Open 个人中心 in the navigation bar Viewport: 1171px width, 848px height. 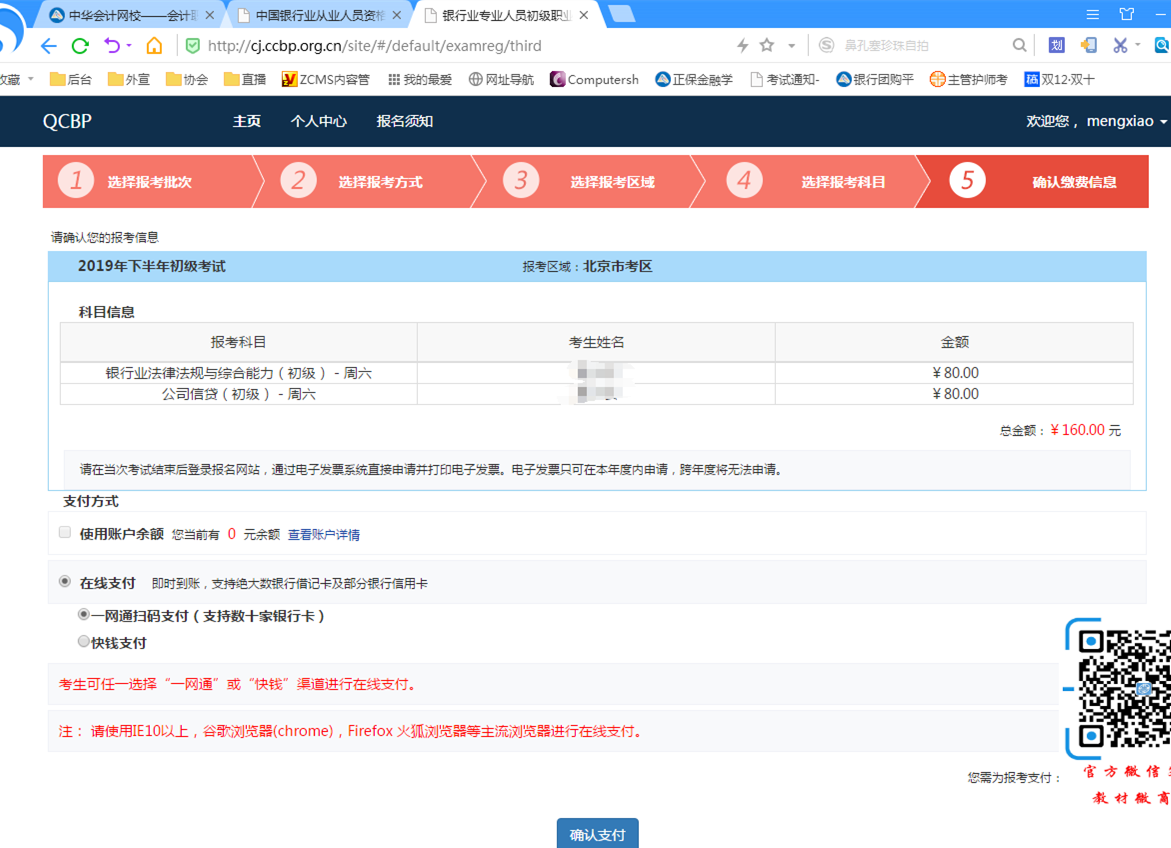click(319, 121)
